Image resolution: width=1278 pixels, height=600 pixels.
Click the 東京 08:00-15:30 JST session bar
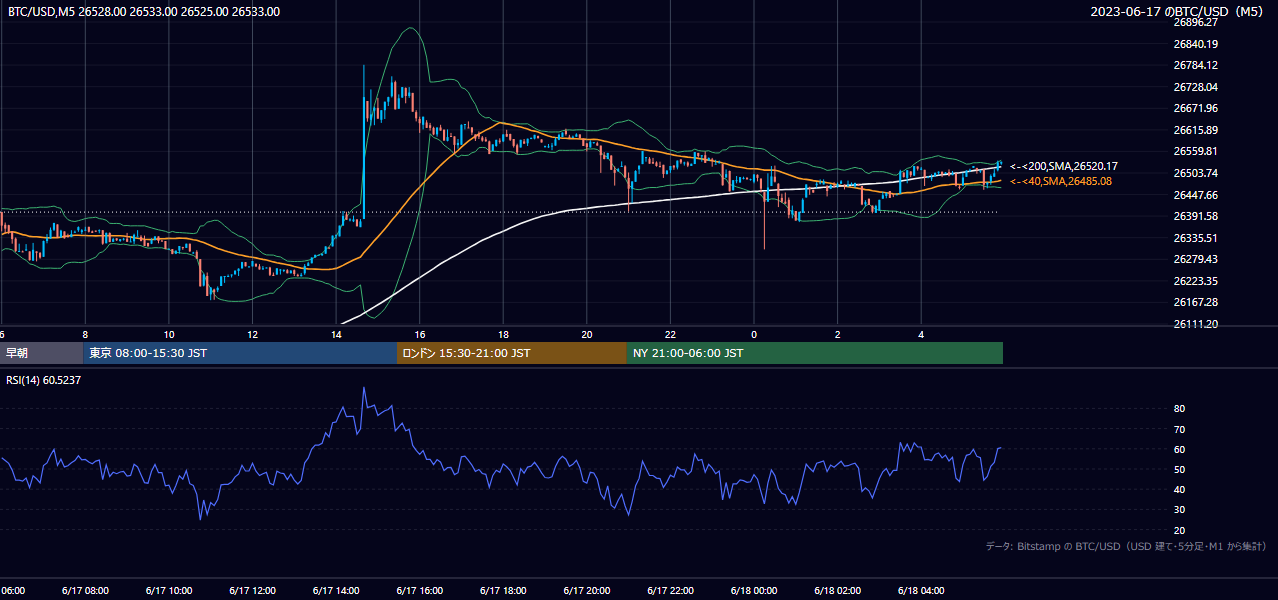point(240,353)
